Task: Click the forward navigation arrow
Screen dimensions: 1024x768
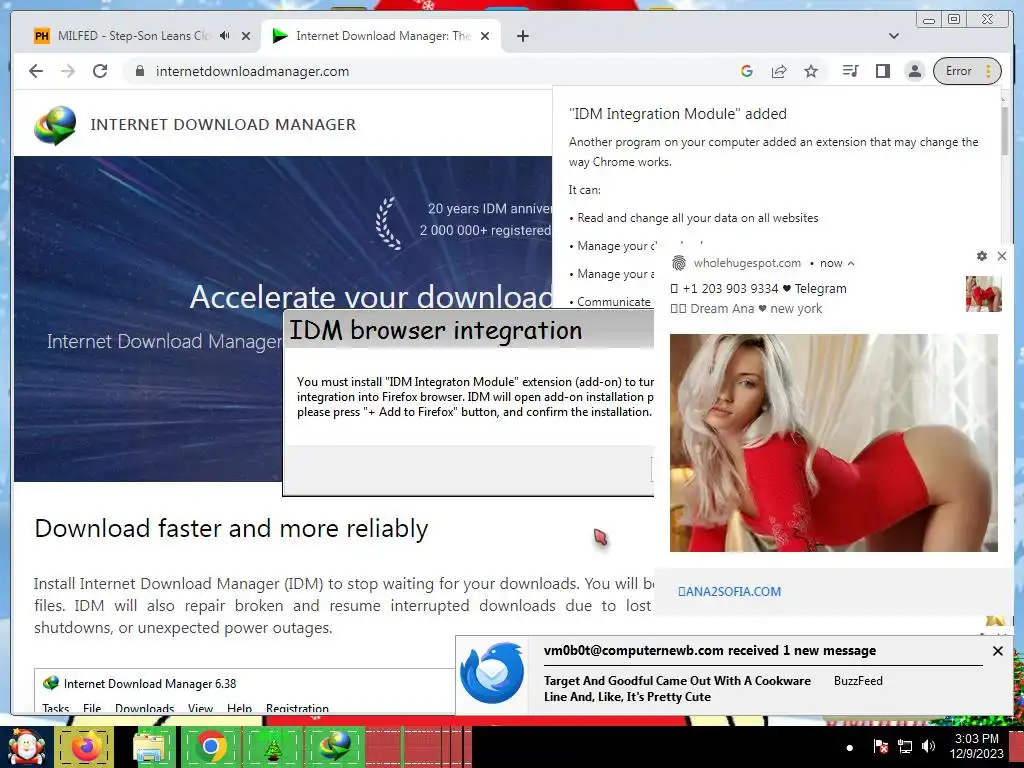Action: pyautogui.click(x=68, y=71)
